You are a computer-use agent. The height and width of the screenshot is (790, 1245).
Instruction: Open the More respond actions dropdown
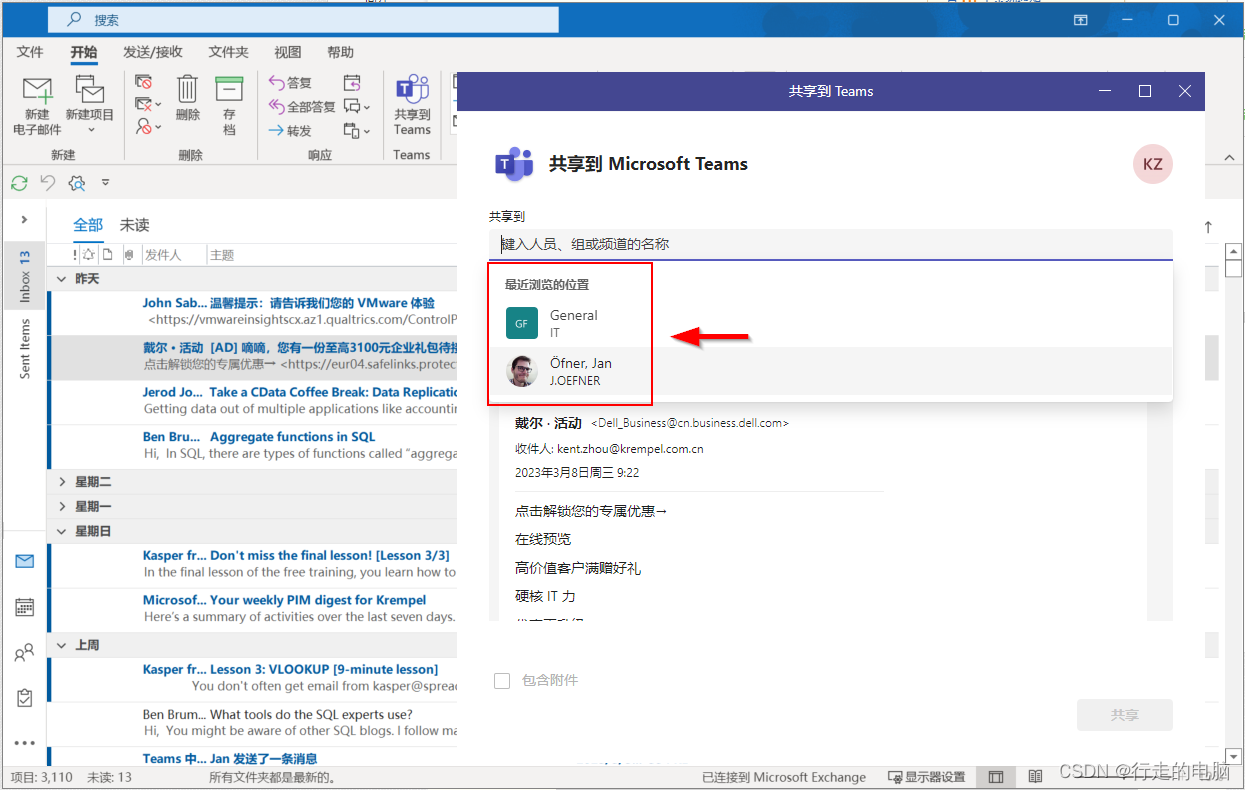[x=356, y=130]
